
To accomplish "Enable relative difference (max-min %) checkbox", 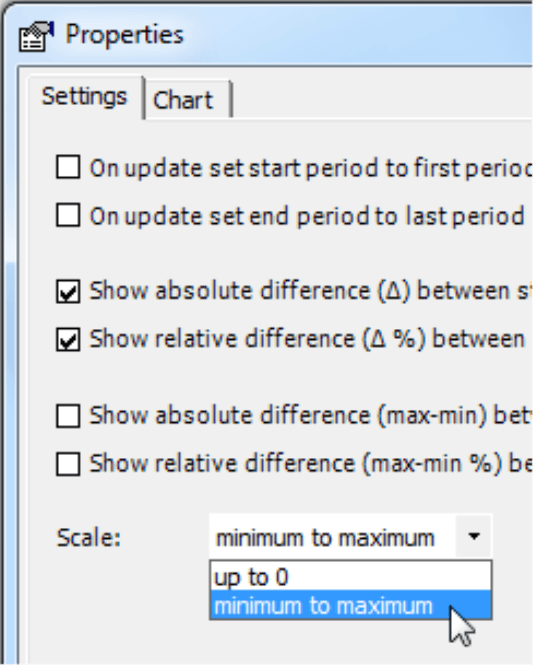I will point(68,464).
